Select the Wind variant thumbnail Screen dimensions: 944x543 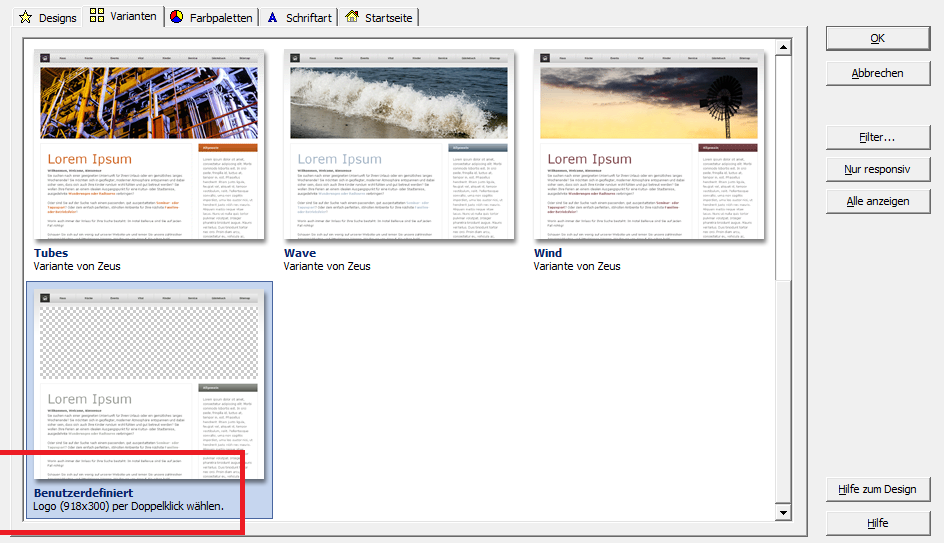(x=649, y=144)
